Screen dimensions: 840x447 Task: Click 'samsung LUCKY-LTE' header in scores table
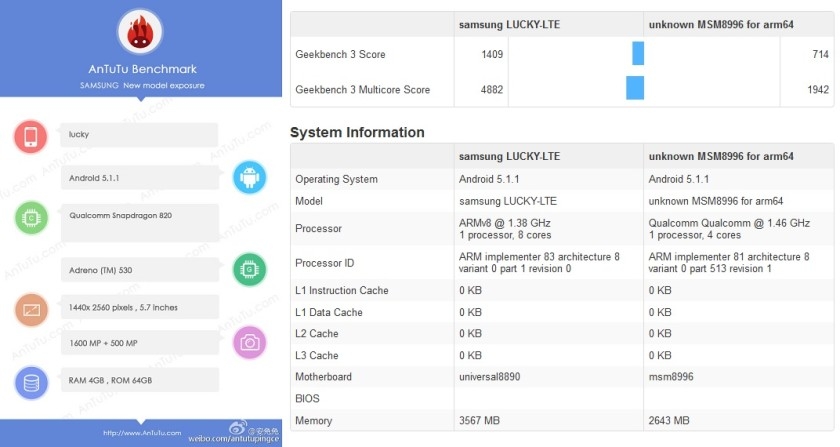[509, 25]
